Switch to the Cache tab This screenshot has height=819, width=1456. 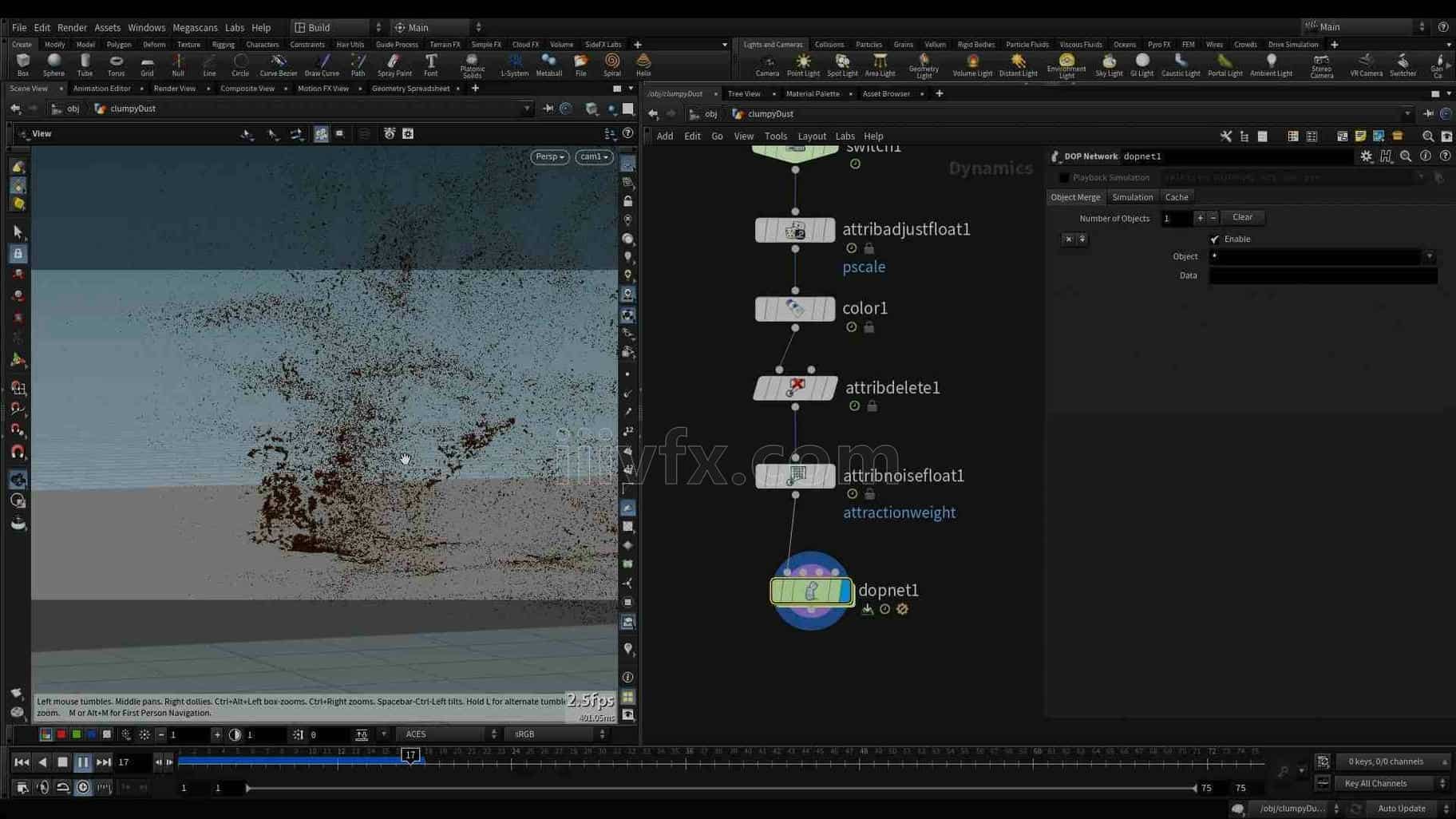[x=1177, y=197]
